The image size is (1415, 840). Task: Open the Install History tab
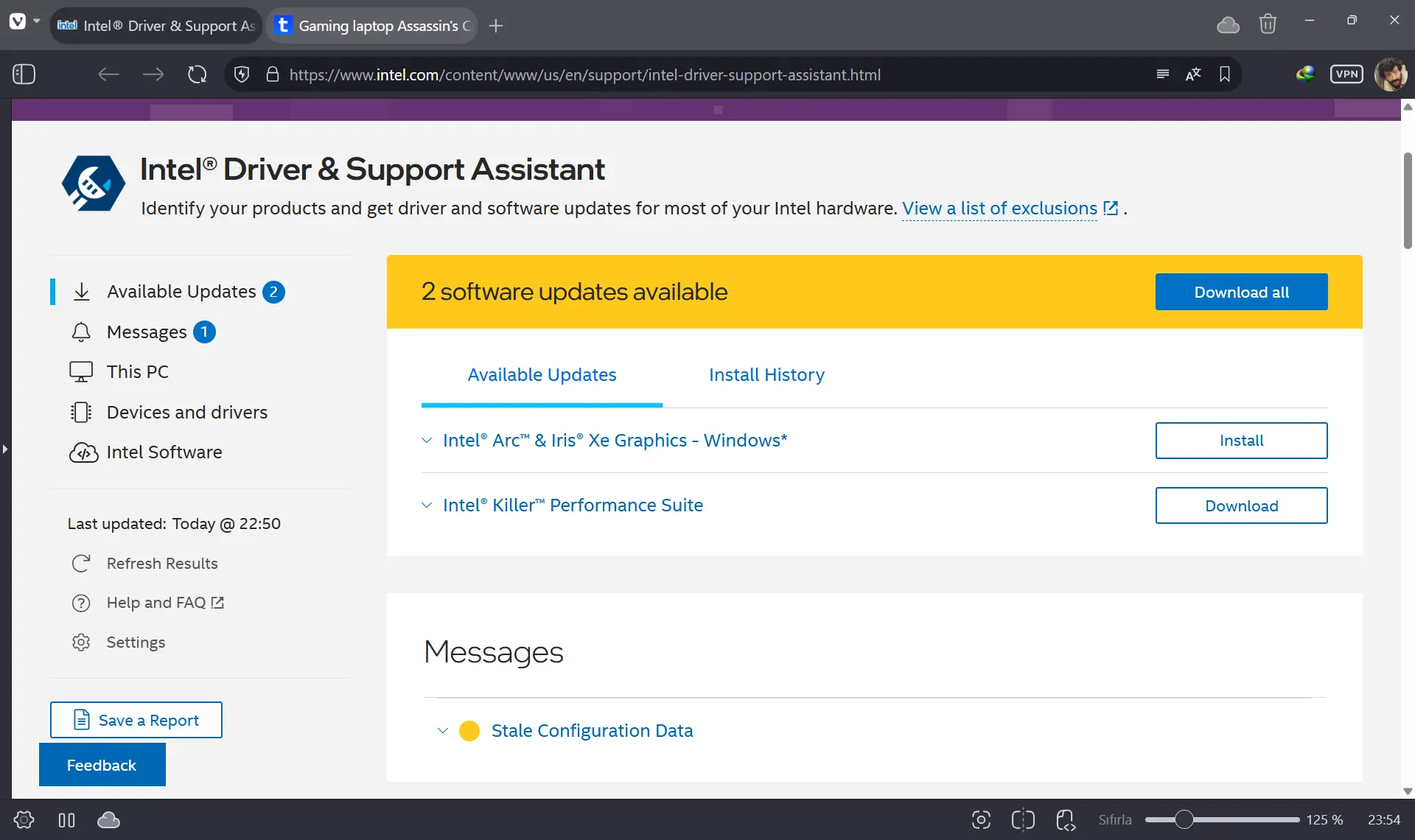pyautogui.click(x=766, y=374)
